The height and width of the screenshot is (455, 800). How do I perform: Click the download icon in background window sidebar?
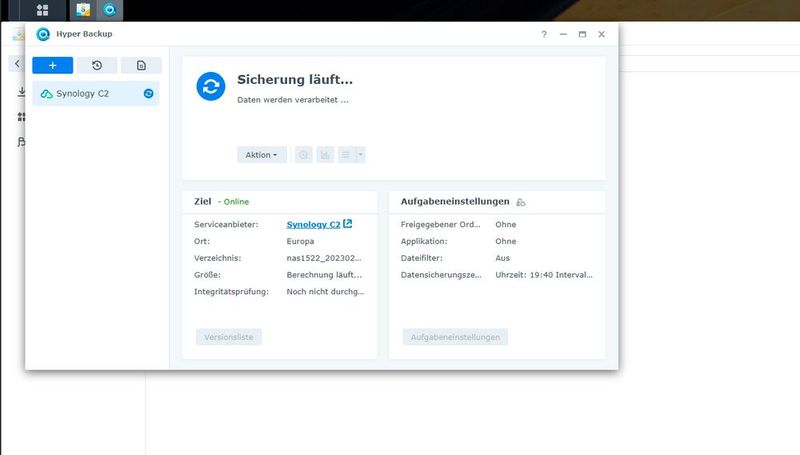(21, 92)
